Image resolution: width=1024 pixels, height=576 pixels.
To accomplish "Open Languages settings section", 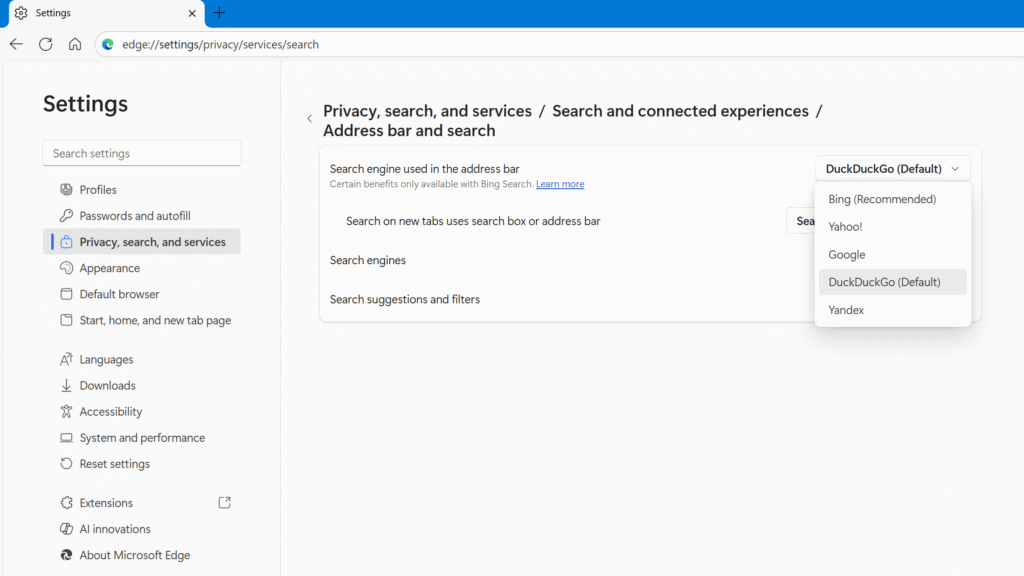I will point(106,360).
